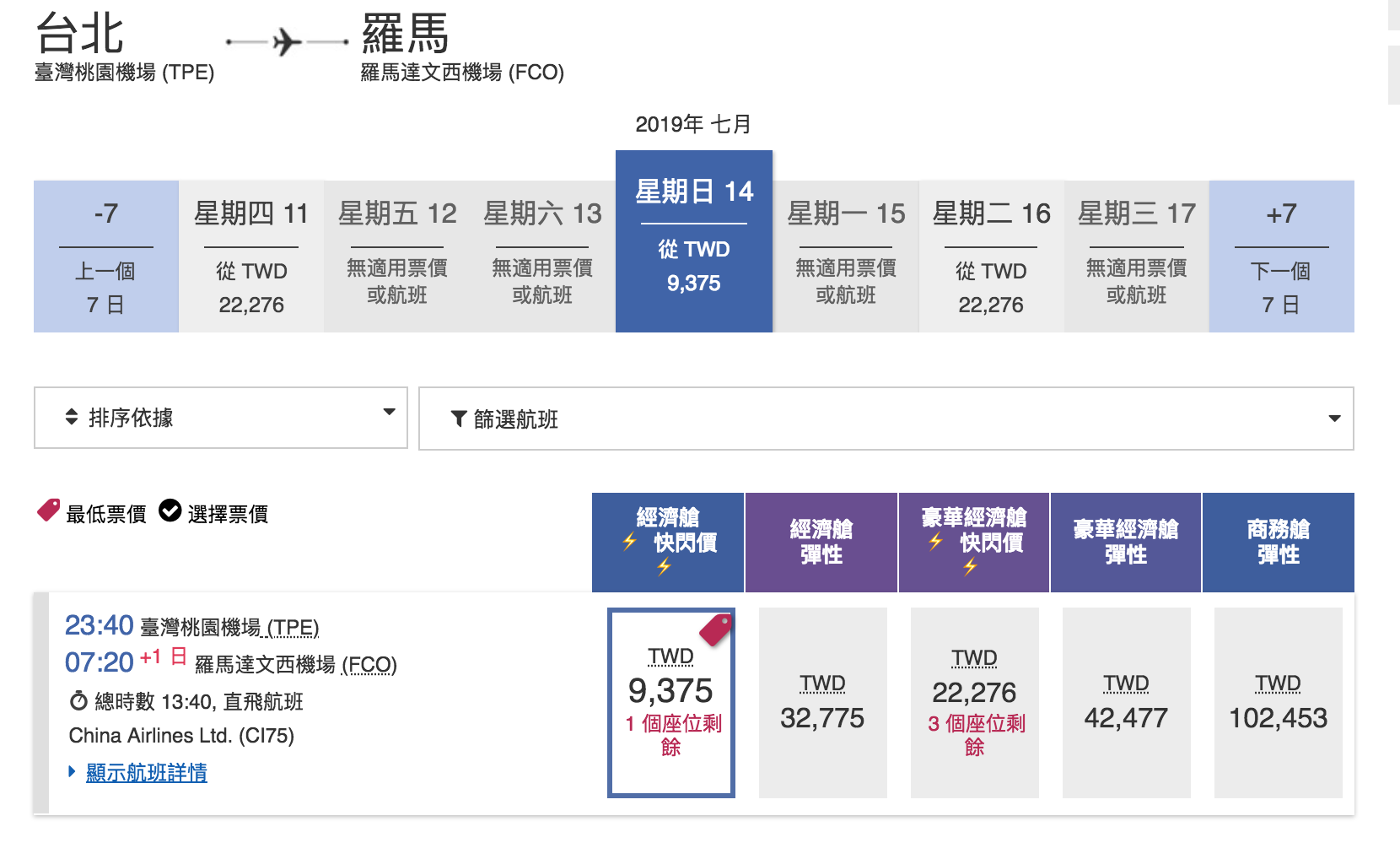The width and height of the screenshot is (1400, 859).
Task: Choose the TWD 102,453 business fare
Action: tap(1279, 703)
